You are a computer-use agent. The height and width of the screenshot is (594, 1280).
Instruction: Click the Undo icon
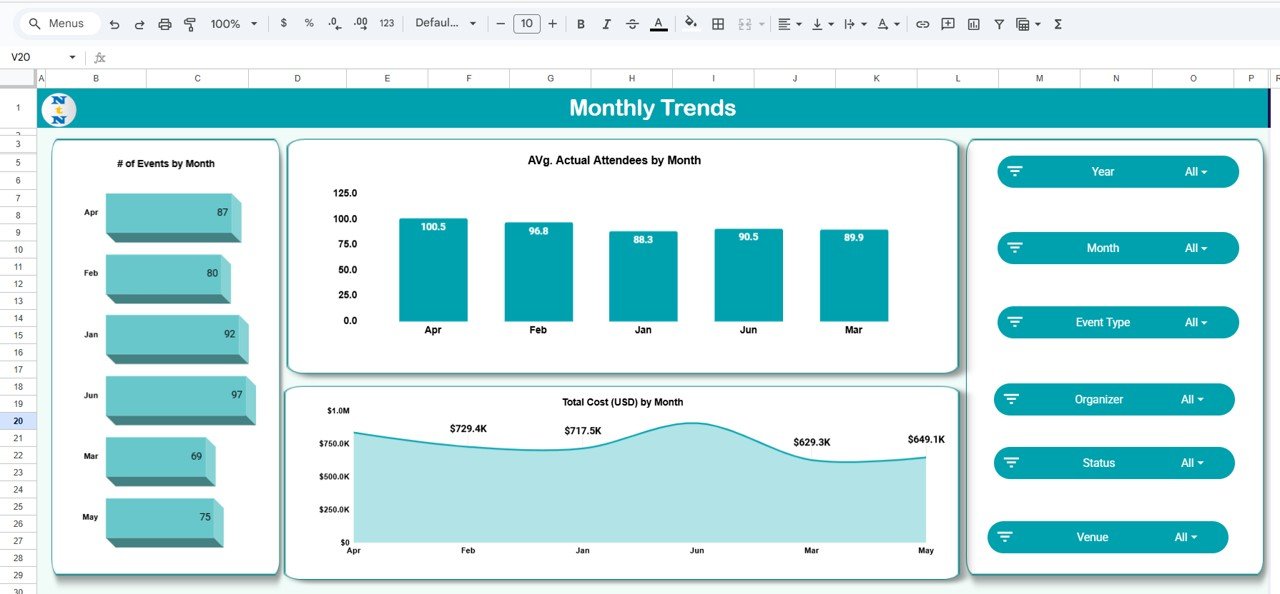[x=114, y=24]
